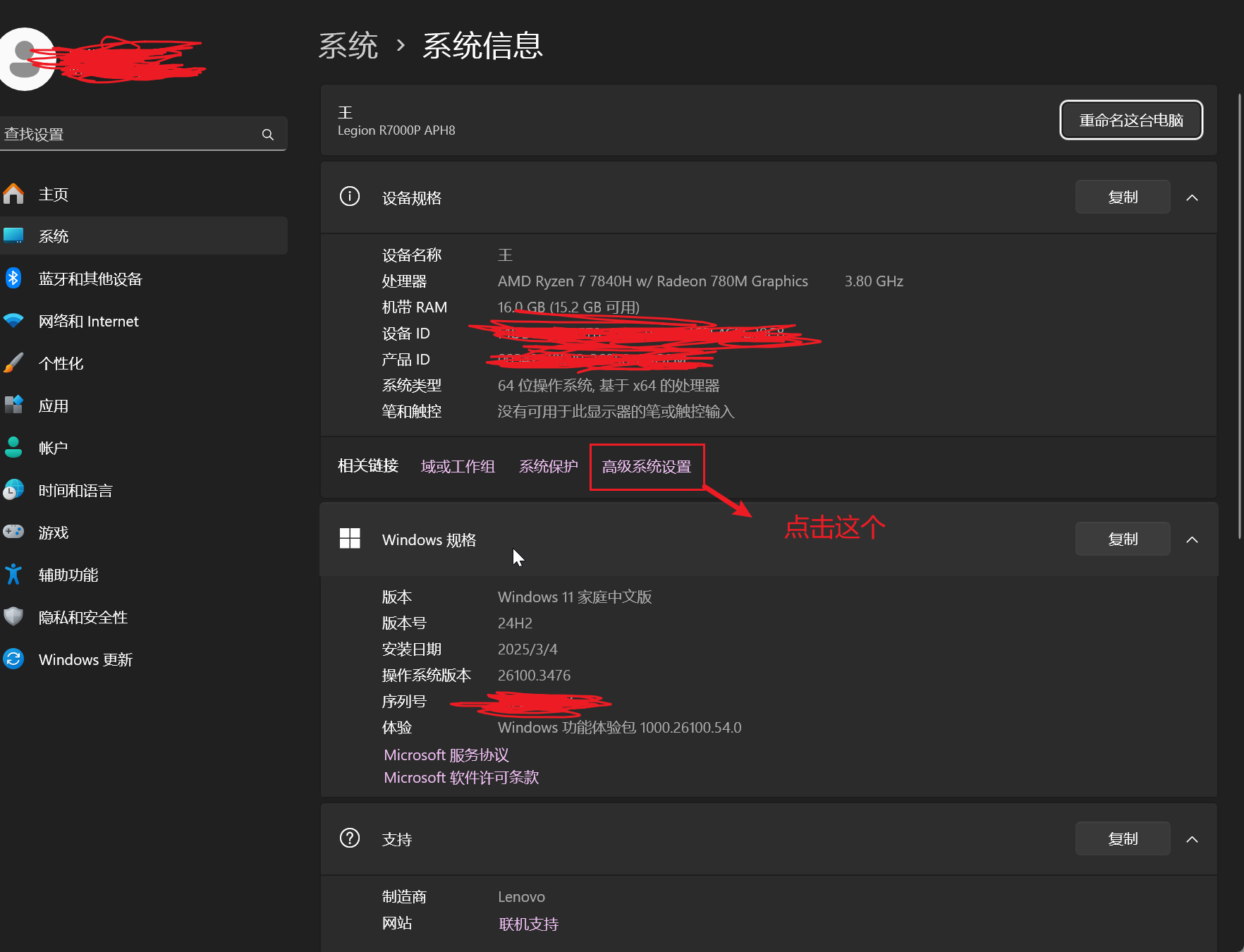This screenshot has height=952, width=1244.
Task: Click OS build 26100.3476 text
Action: (x=534, y=676)
